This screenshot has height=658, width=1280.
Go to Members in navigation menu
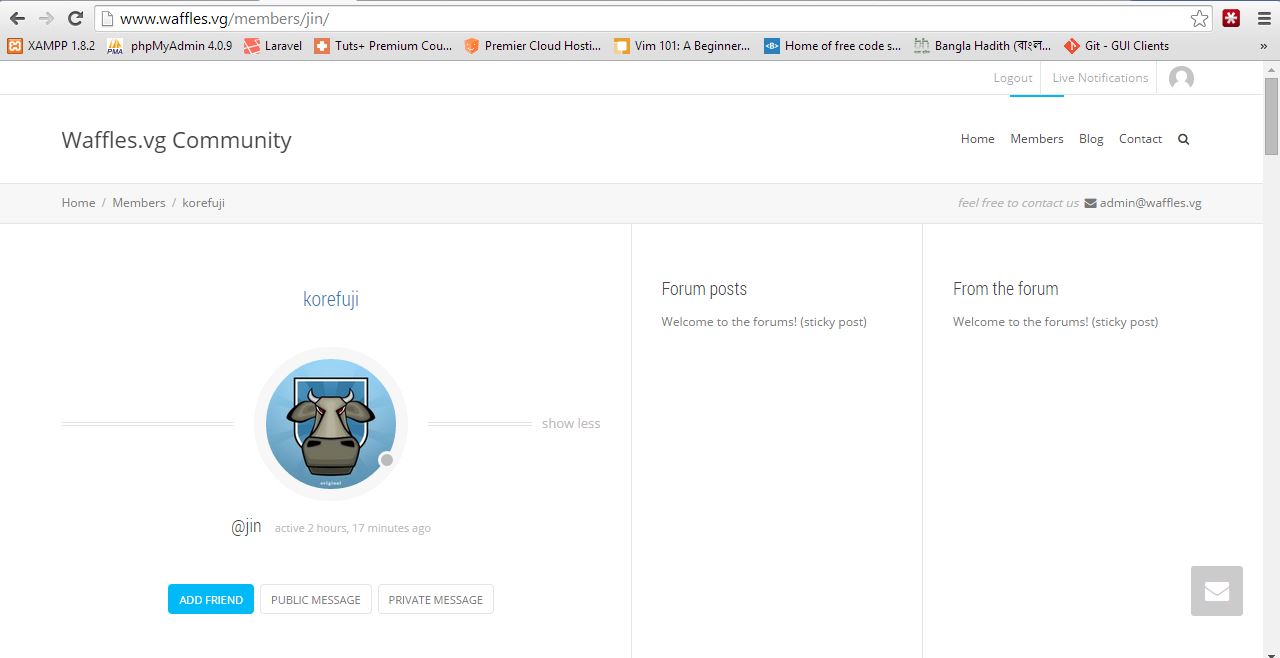coord(1036,139)
